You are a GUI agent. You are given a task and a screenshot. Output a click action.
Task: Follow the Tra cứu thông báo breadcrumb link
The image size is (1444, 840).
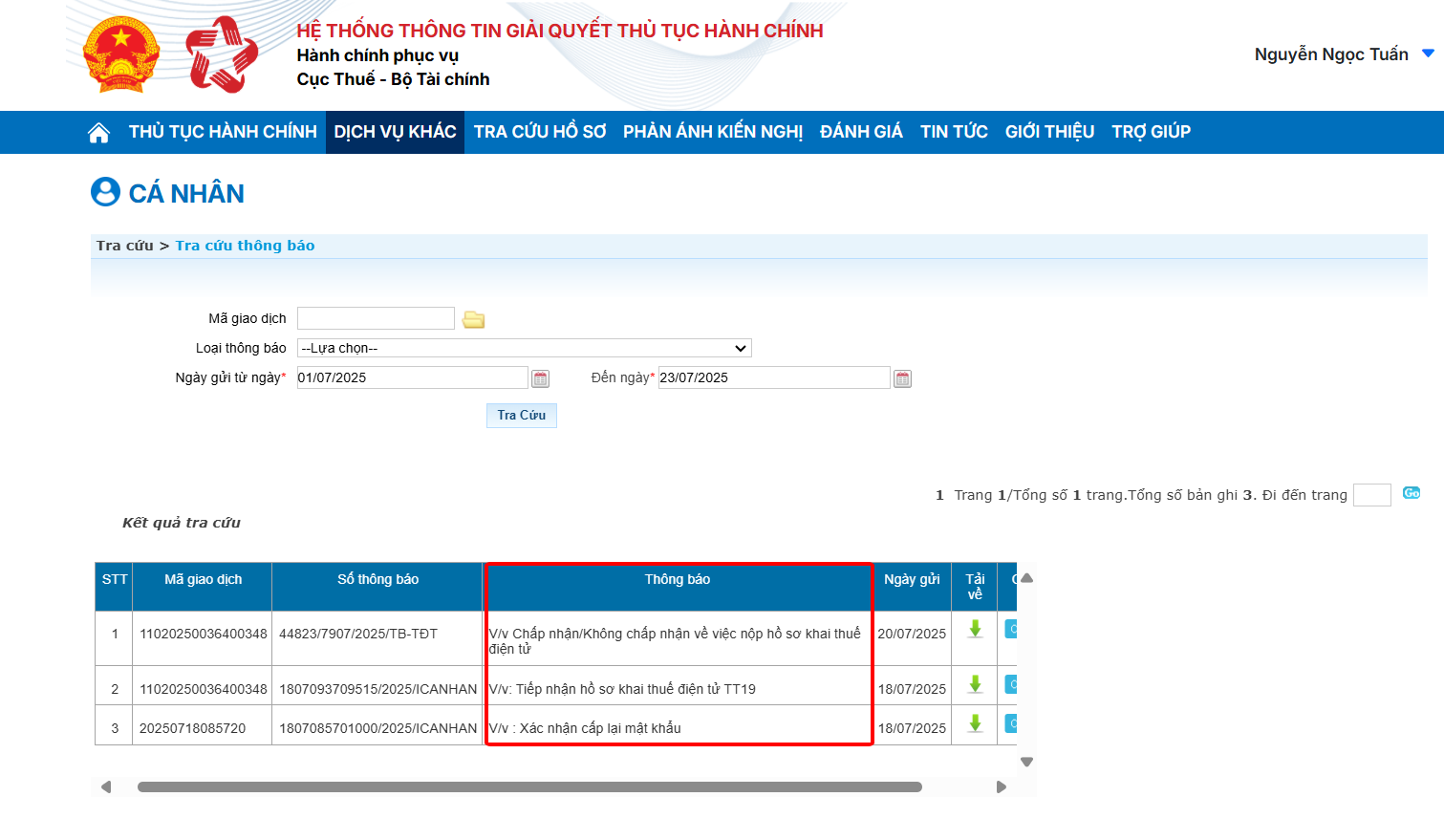pyautogui.click(x=245, y=246)
